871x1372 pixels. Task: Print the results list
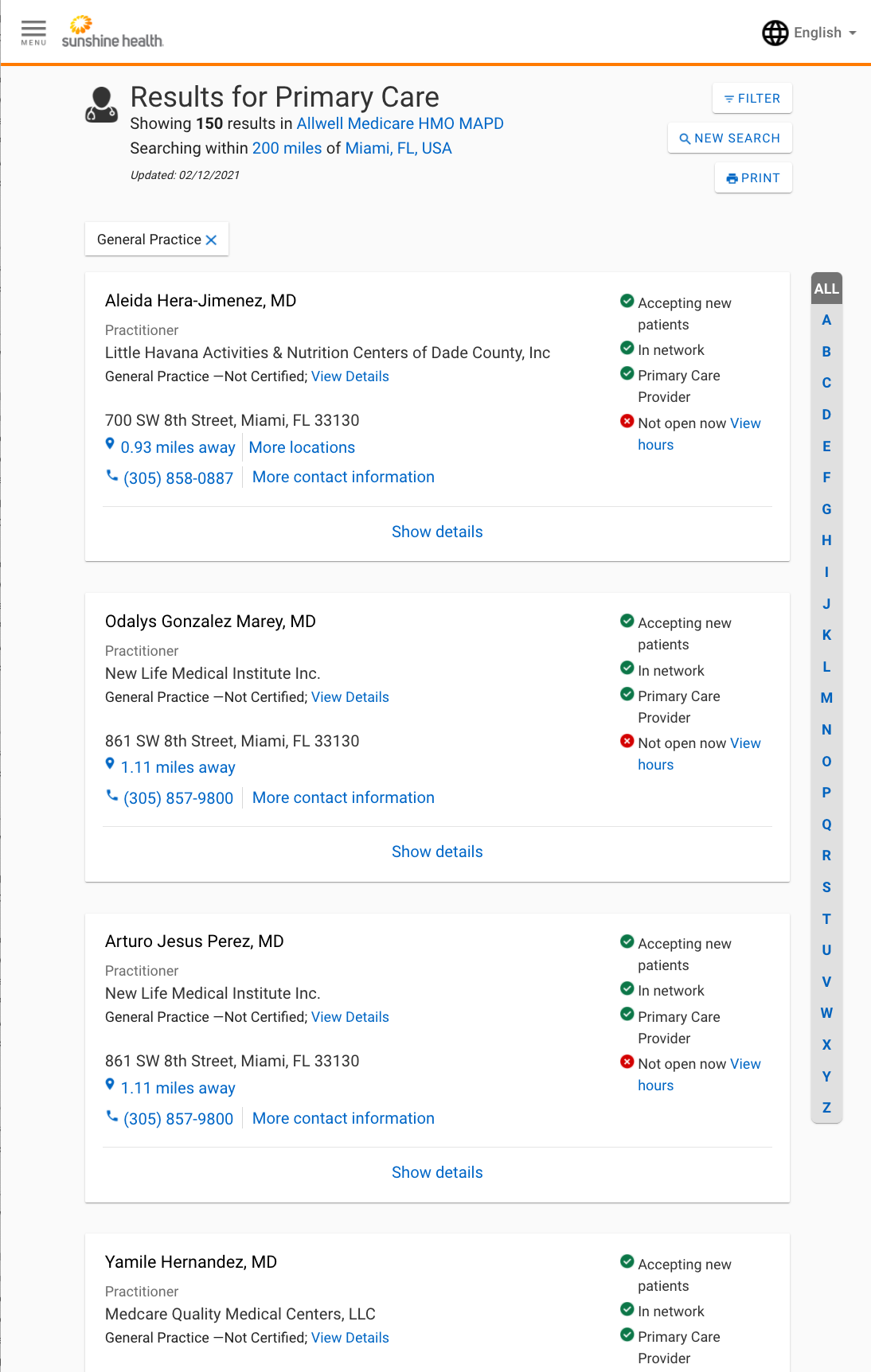point(753,178)
